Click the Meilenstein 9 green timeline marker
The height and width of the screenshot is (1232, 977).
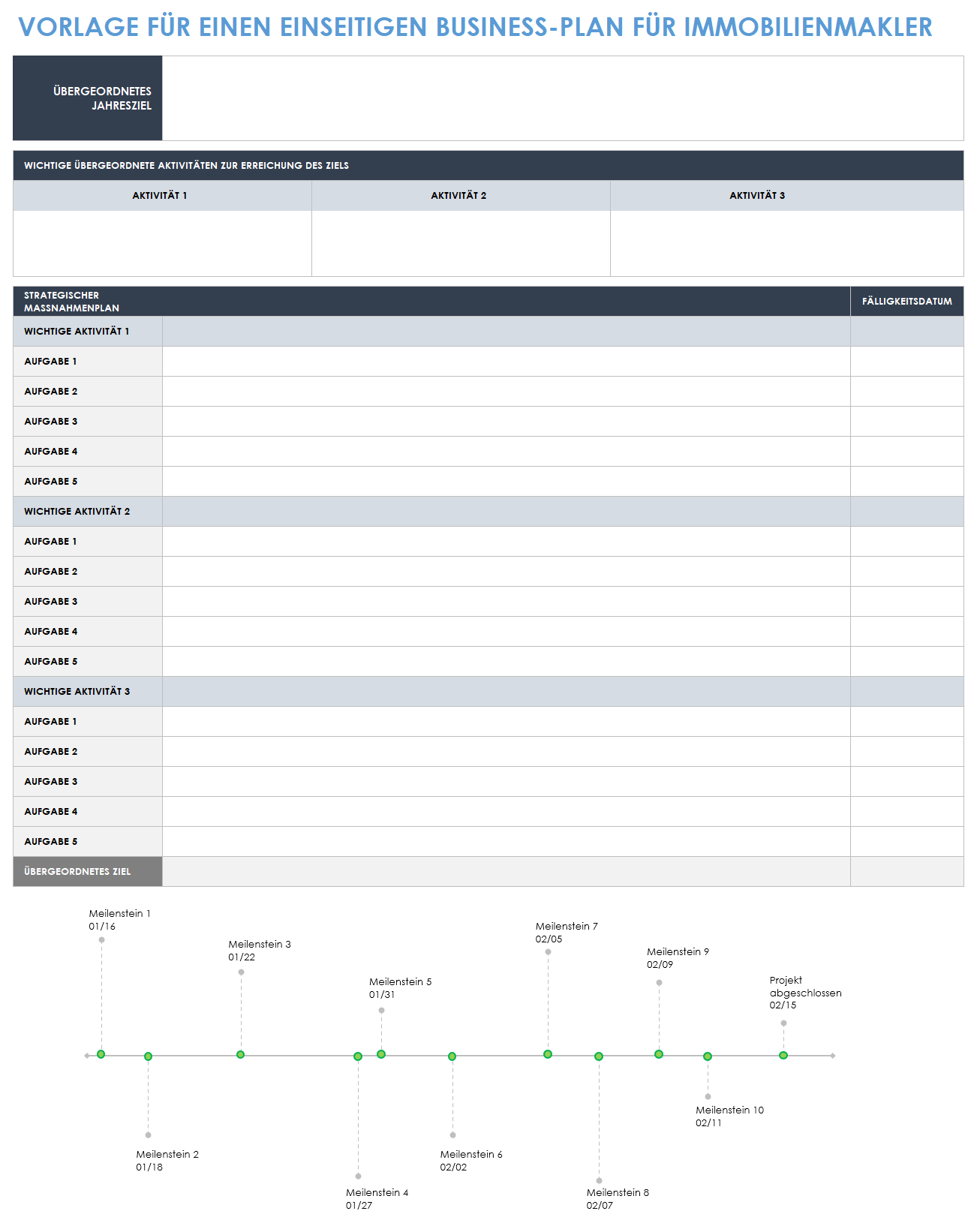(x=659, y=1054)
